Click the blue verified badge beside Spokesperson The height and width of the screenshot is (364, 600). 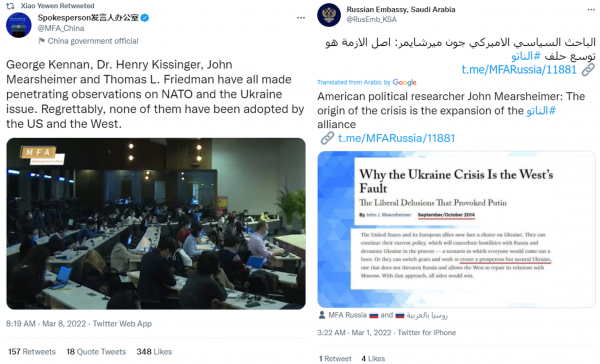[x=145, y=18]
